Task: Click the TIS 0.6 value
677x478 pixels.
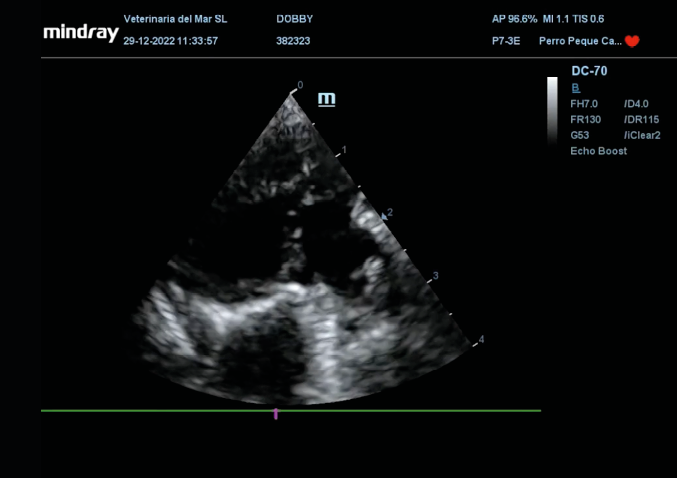Action: click(x=588, y=19)
